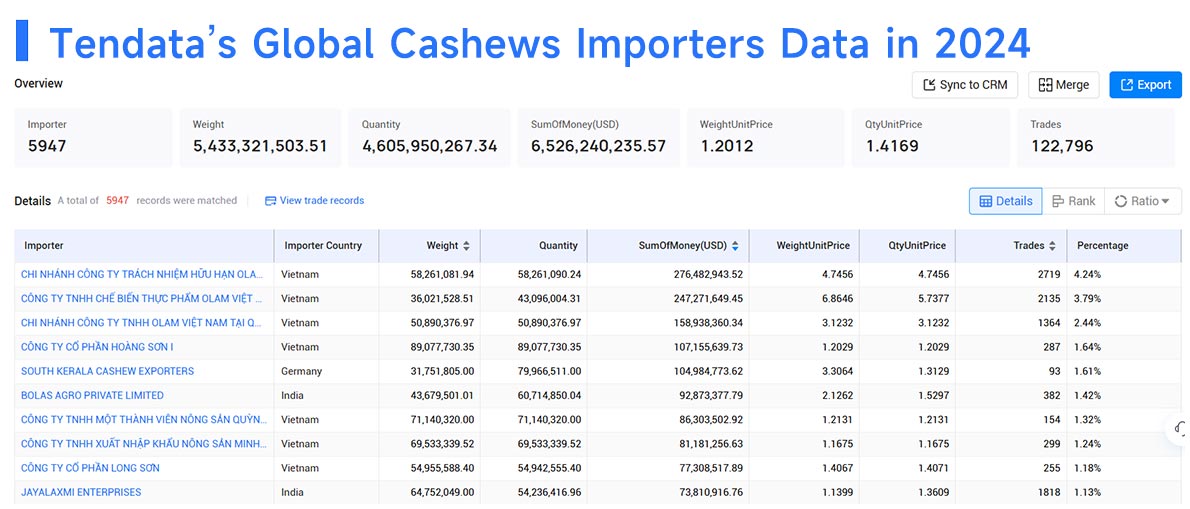
Task: Click the Weight overview card
Action: click(x=260, y=138)
